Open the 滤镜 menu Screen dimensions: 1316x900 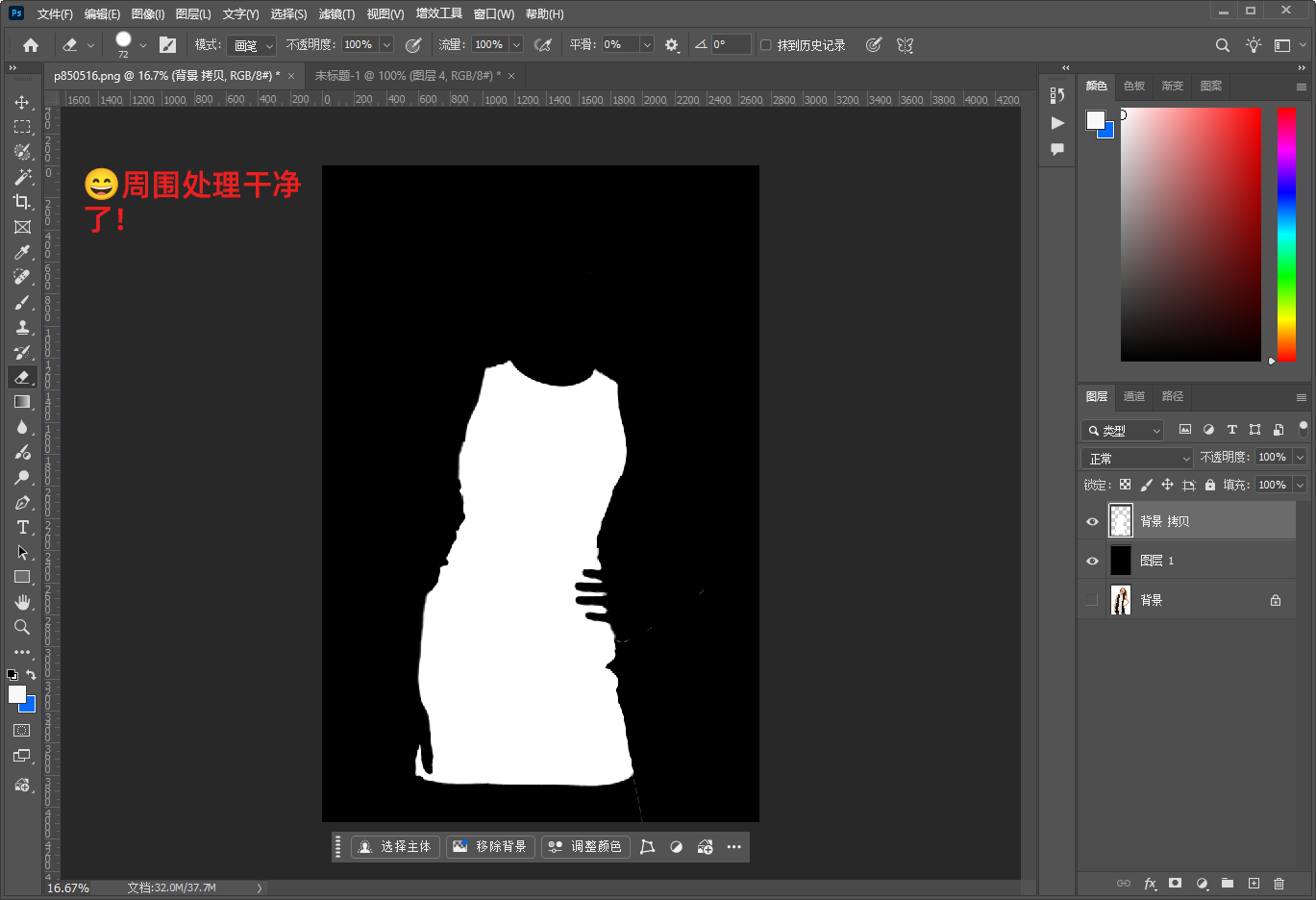(336, 14)
